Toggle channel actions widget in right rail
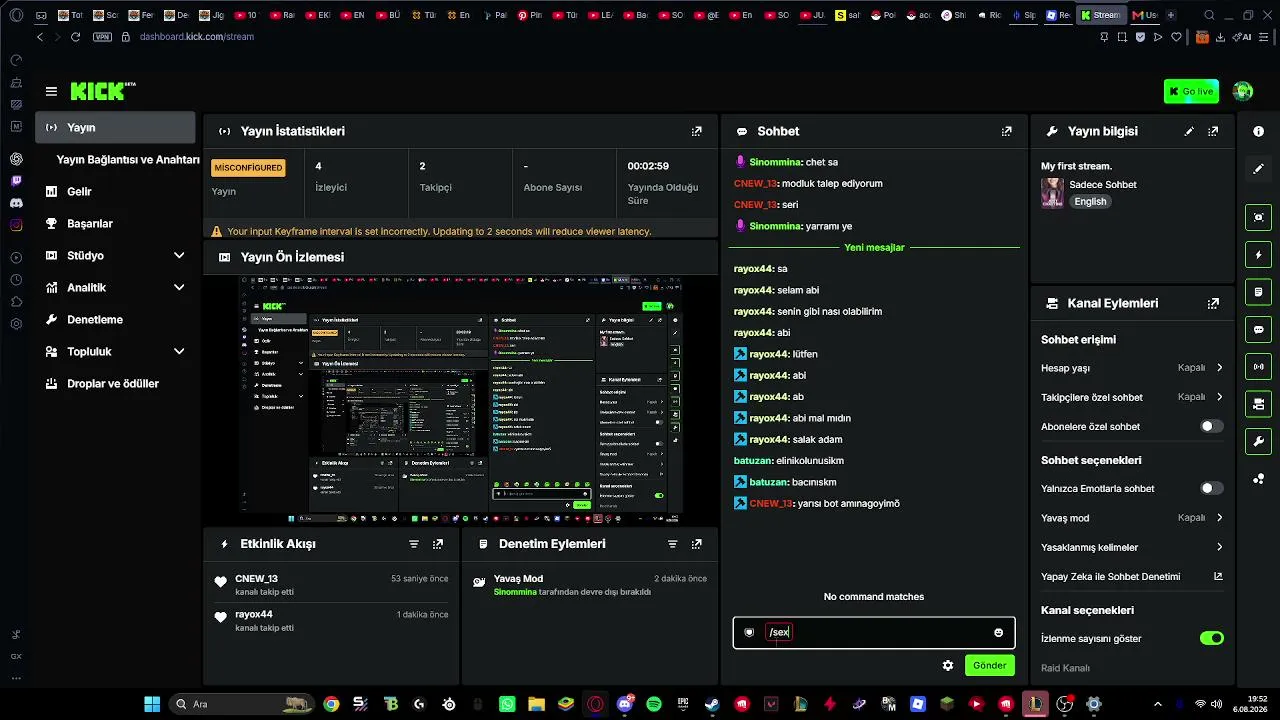Viewport: 1280px width, 720px height. click(1258, 404)
